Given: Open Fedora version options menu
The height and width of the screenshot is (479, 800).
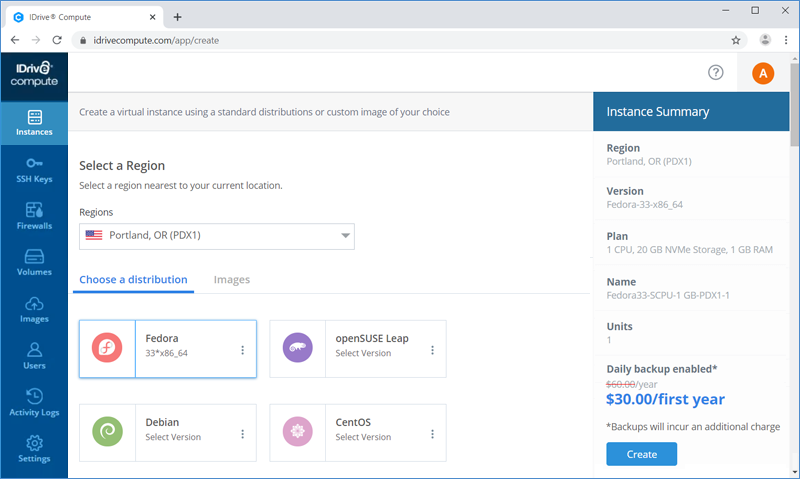Looking at the screenshot, I should click(242, 350).
